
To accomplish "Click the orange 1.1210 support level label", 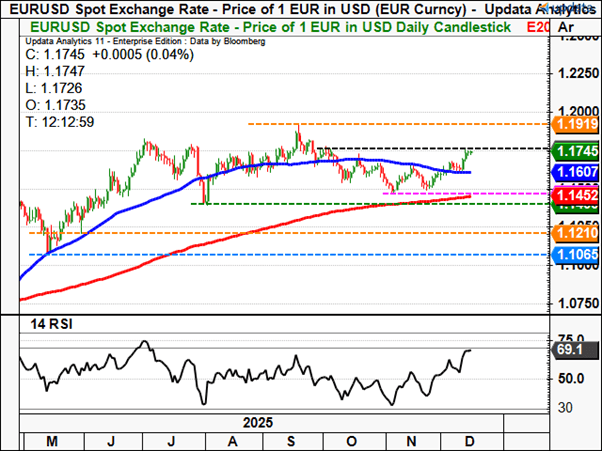I will (574, 233).
